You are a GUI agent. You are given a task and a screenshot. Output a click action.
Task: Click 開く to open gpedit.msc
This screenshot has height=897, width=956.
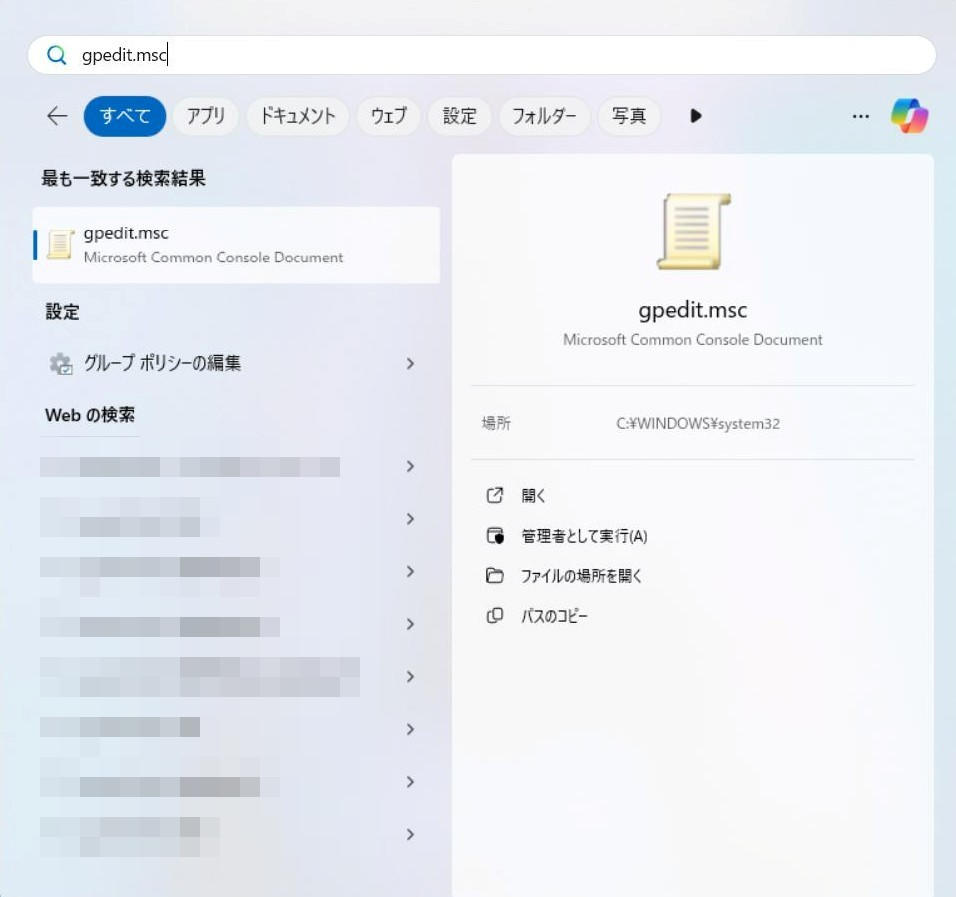pos(533,496)
